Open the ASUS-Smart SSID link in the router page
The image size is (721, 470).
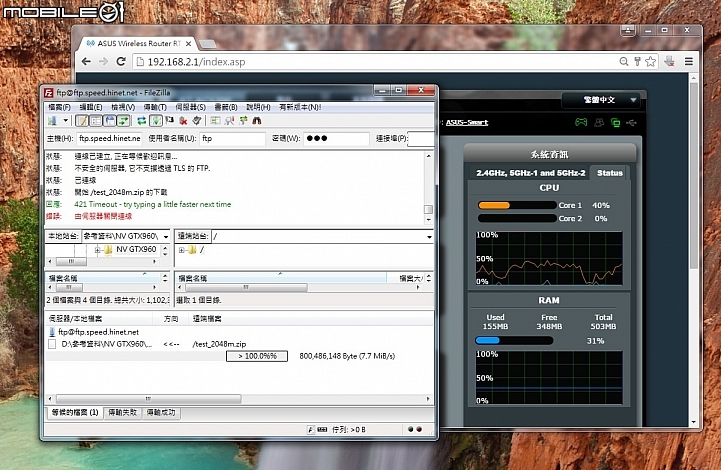point(467,122)
